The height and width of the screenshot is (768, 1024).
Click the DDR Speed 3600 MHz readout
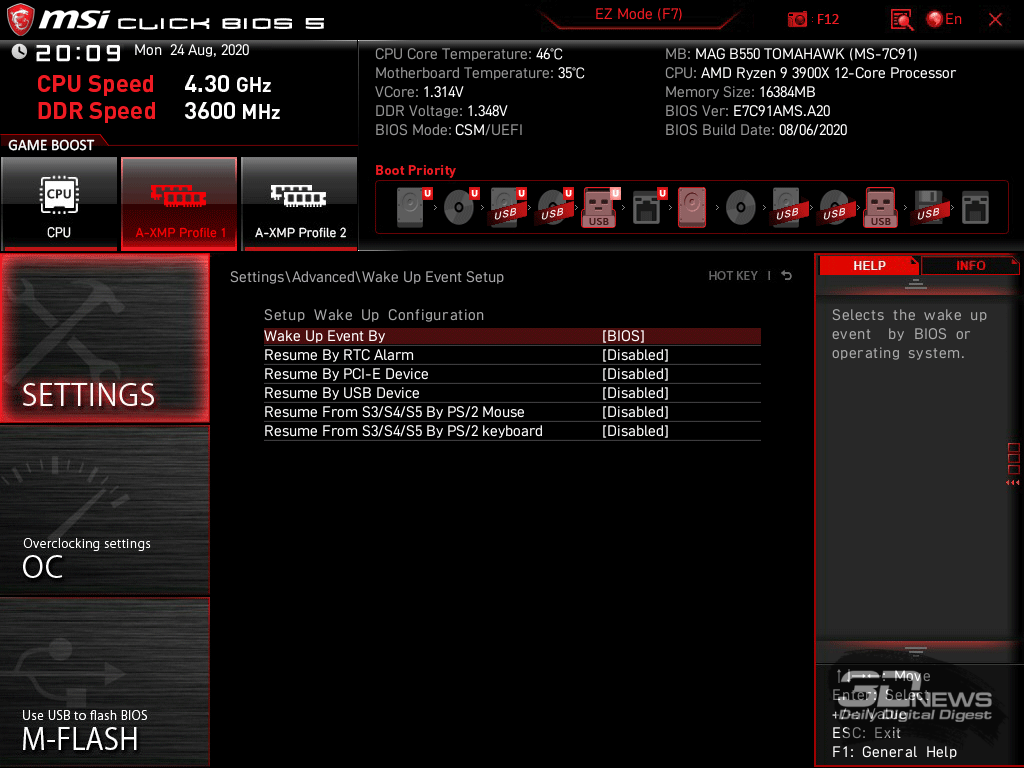click(x=159, y=111)
